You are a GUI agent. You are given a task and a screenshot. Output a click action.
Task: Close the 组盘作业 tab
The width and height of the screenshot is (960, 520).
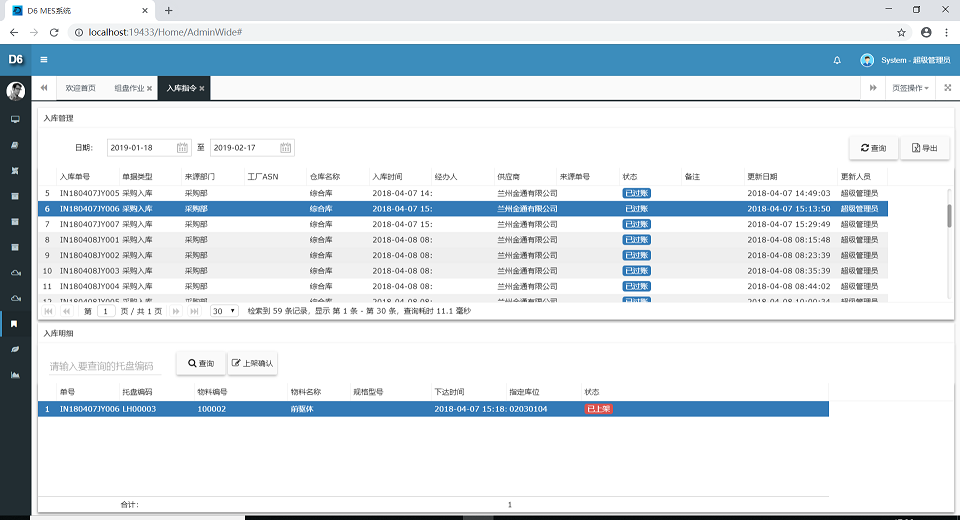point(149,88)
